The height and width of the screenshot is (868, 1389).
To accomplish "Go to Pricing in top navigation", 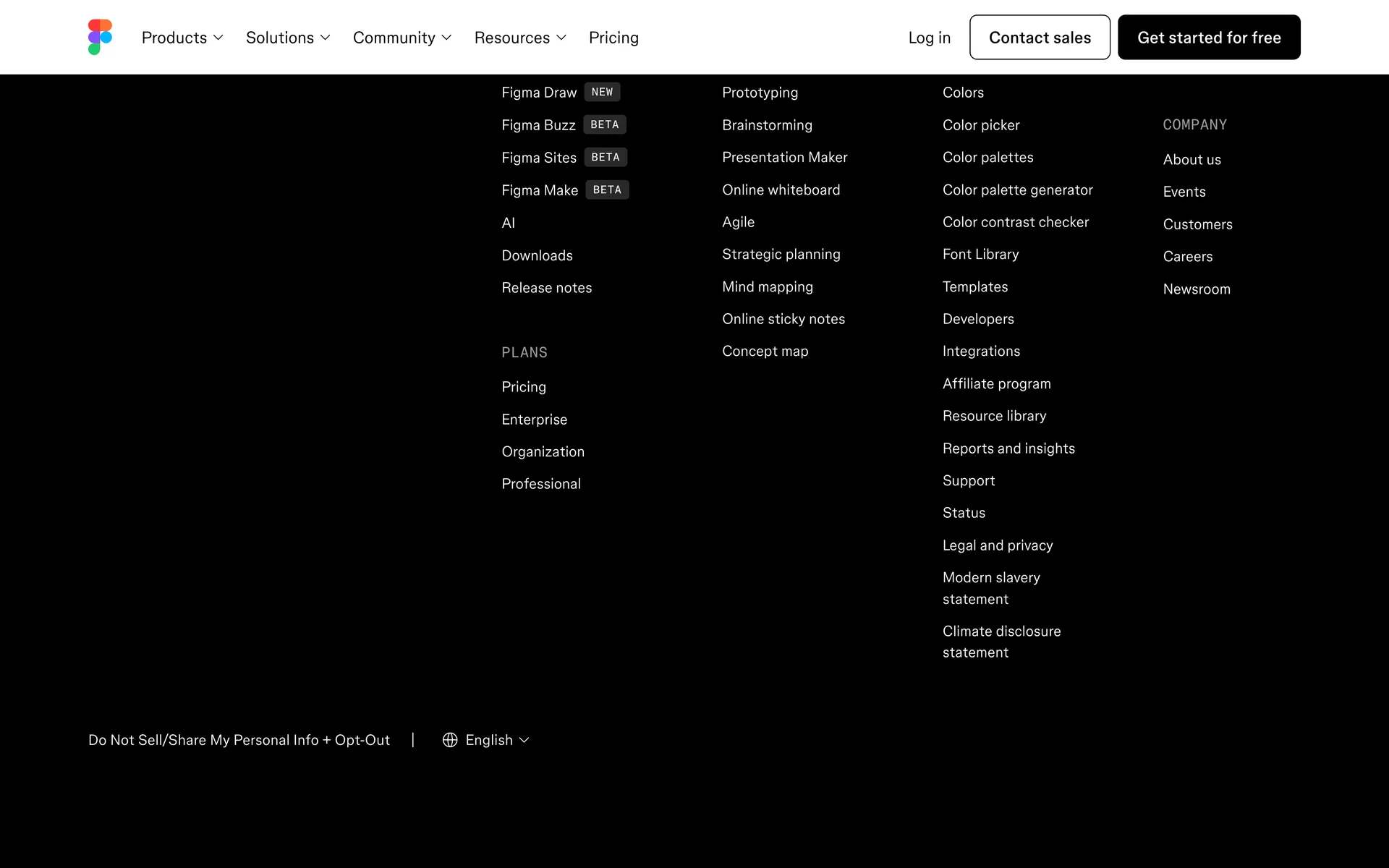I will tap(613, 38).
